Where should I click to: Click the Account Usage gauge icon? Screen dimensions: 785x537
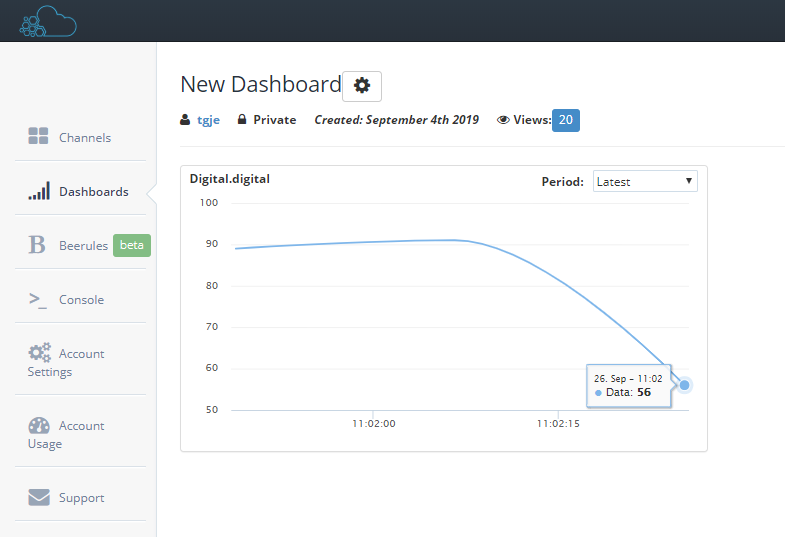point(39,425)
